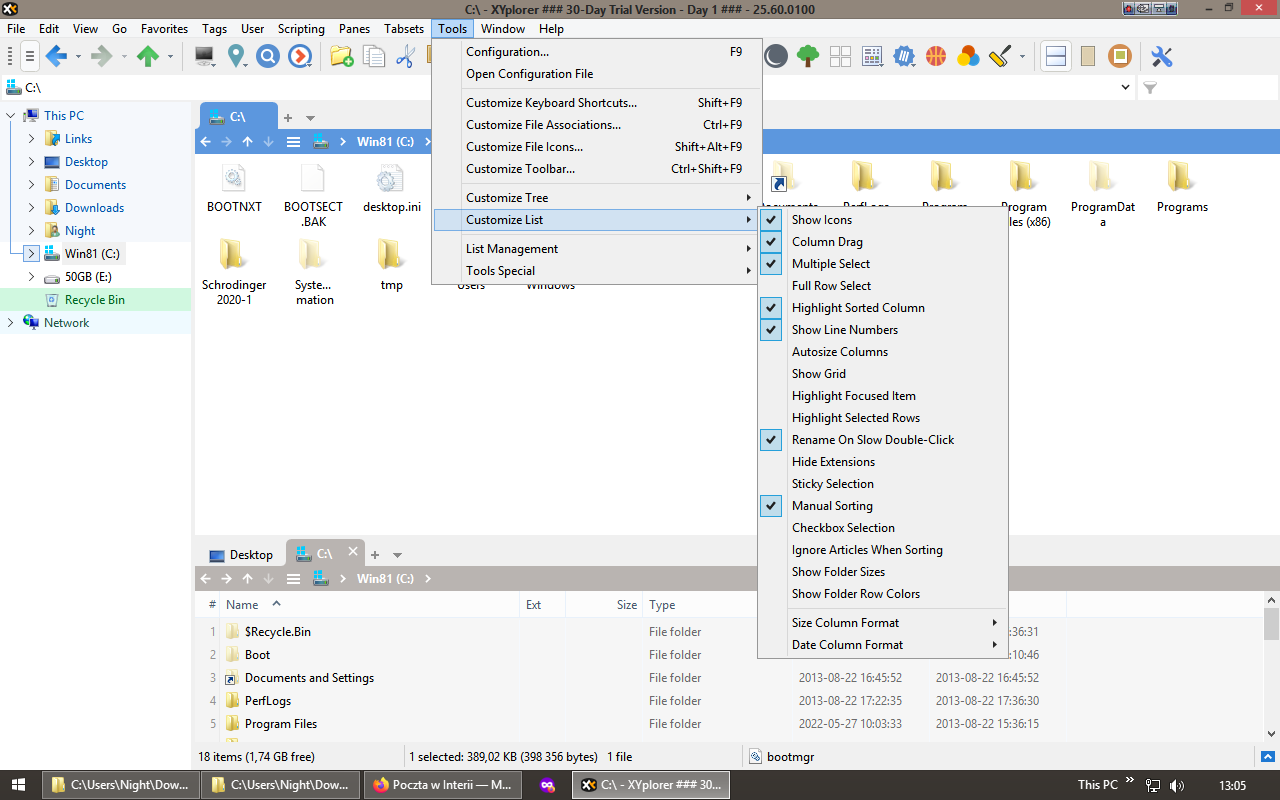Screen dimensions: 1280x800
Task: Click the Copy documents toolbar icon
Action: 372,56
